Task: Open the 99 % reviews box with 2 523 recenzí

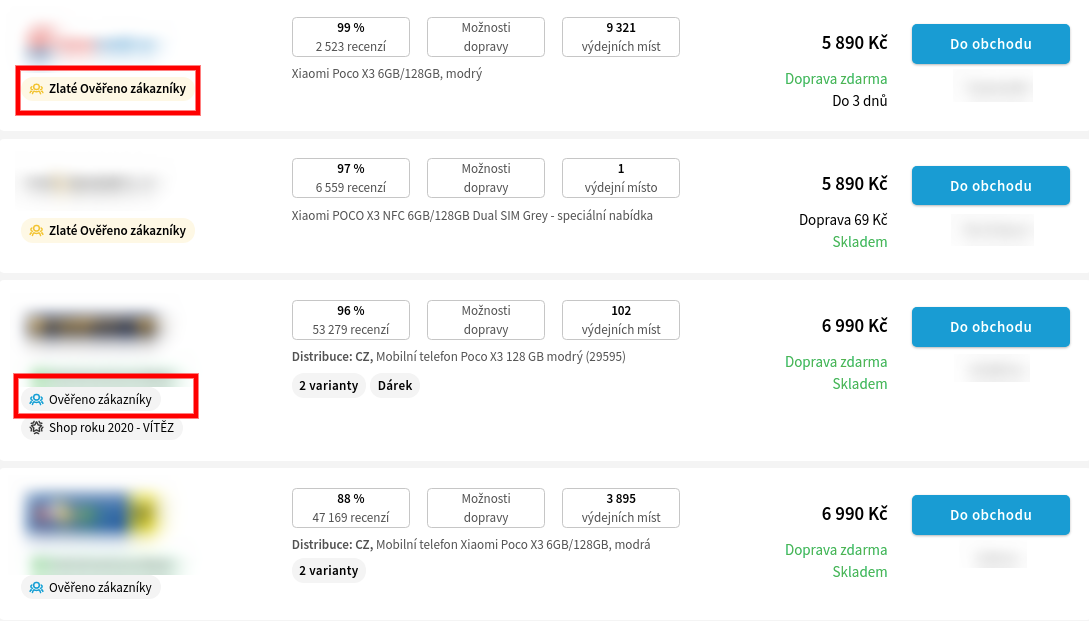Action: 351,37
